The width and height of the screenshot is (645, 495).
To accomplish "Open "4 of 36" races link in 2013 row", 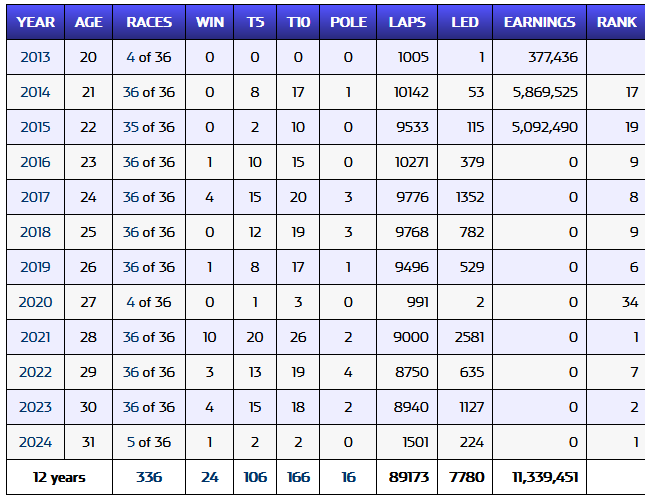I will pyautogui.click(x=149, y=57).
